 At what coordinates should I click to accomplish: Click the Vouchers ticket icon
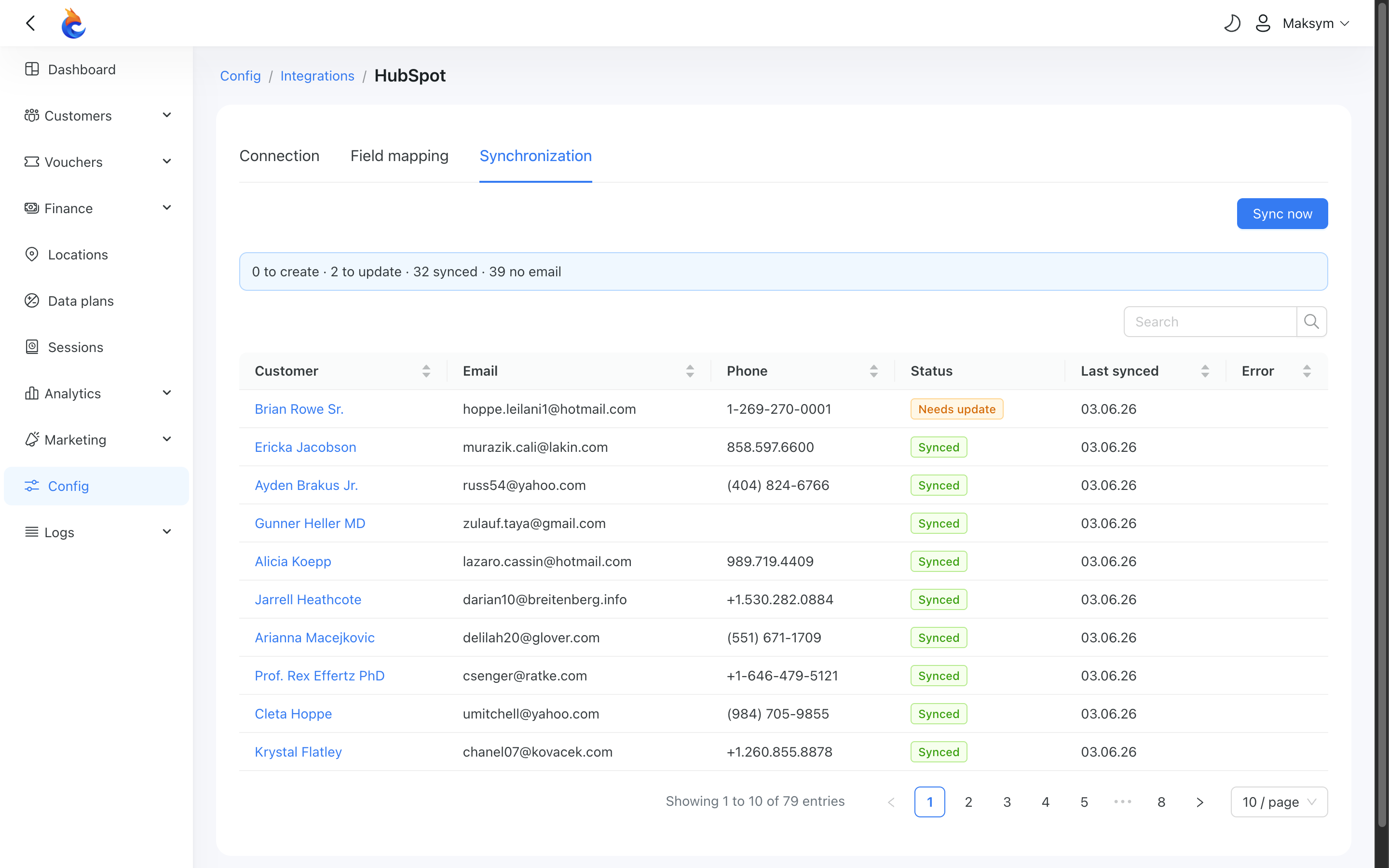[31, 162]
